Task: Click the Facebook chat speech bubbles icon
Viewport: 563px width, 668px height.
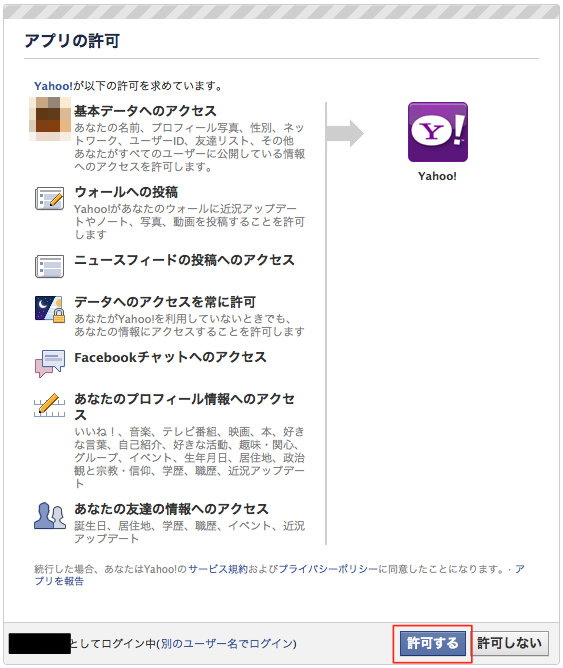Action: 50,363
